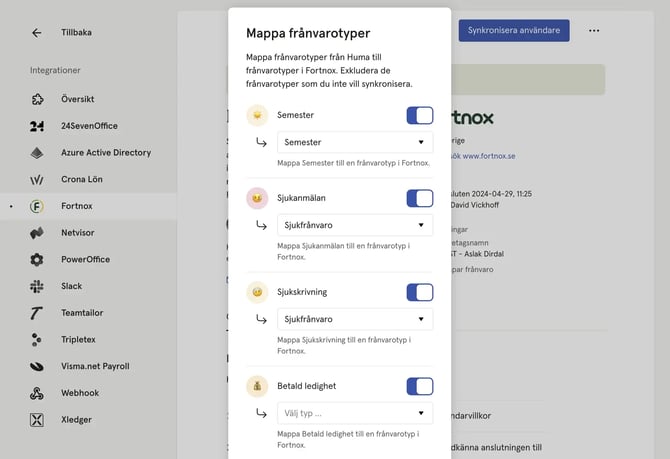Click the Slack hashtag logo icon
This screenshot has width=670, height=459.
(37, 286)
